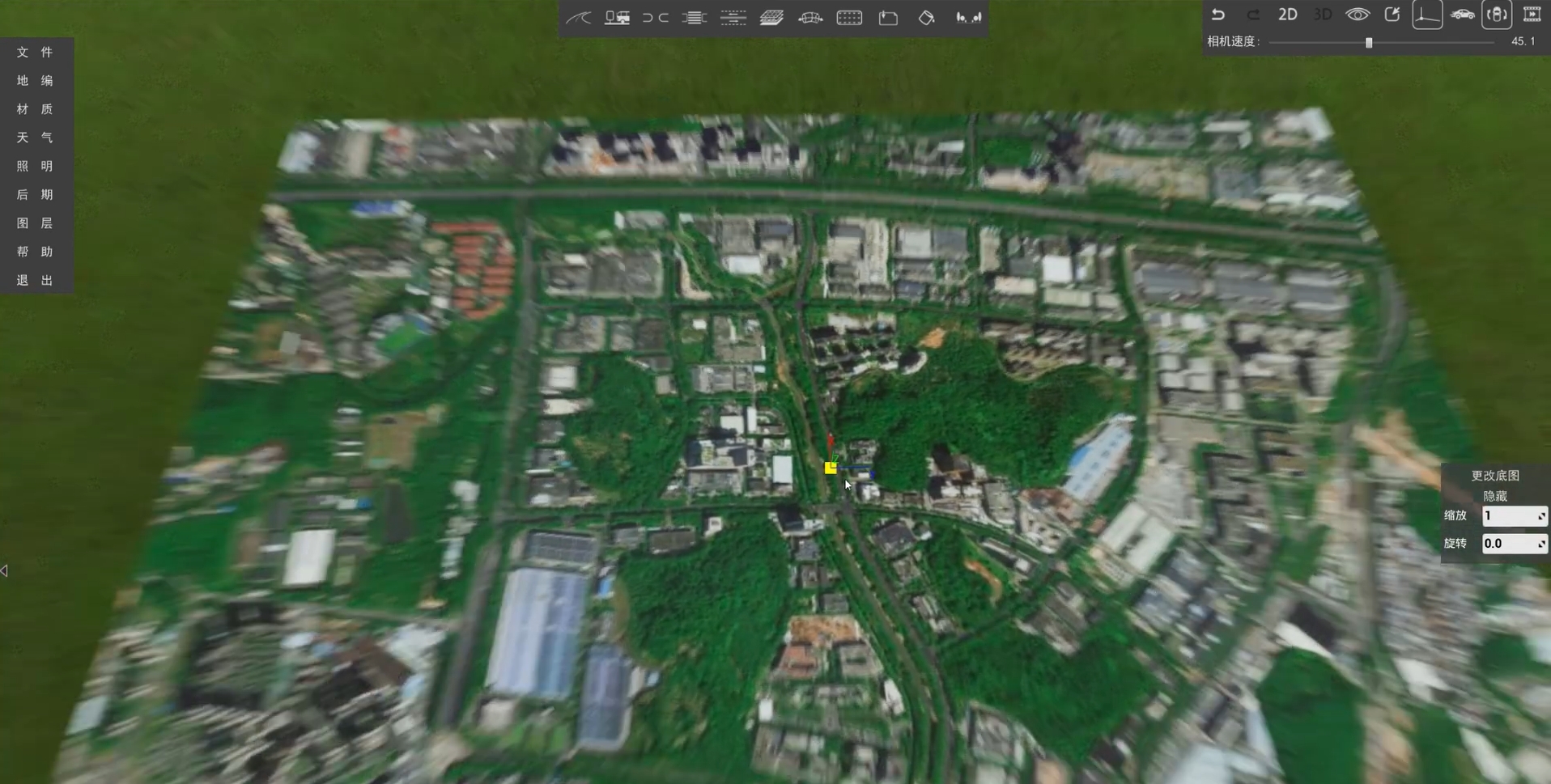This screenshot has width=1551, height=784.
Task: Click the red axis arrow on gizmo
Action: pyautogui.click(x=830, y=443)
